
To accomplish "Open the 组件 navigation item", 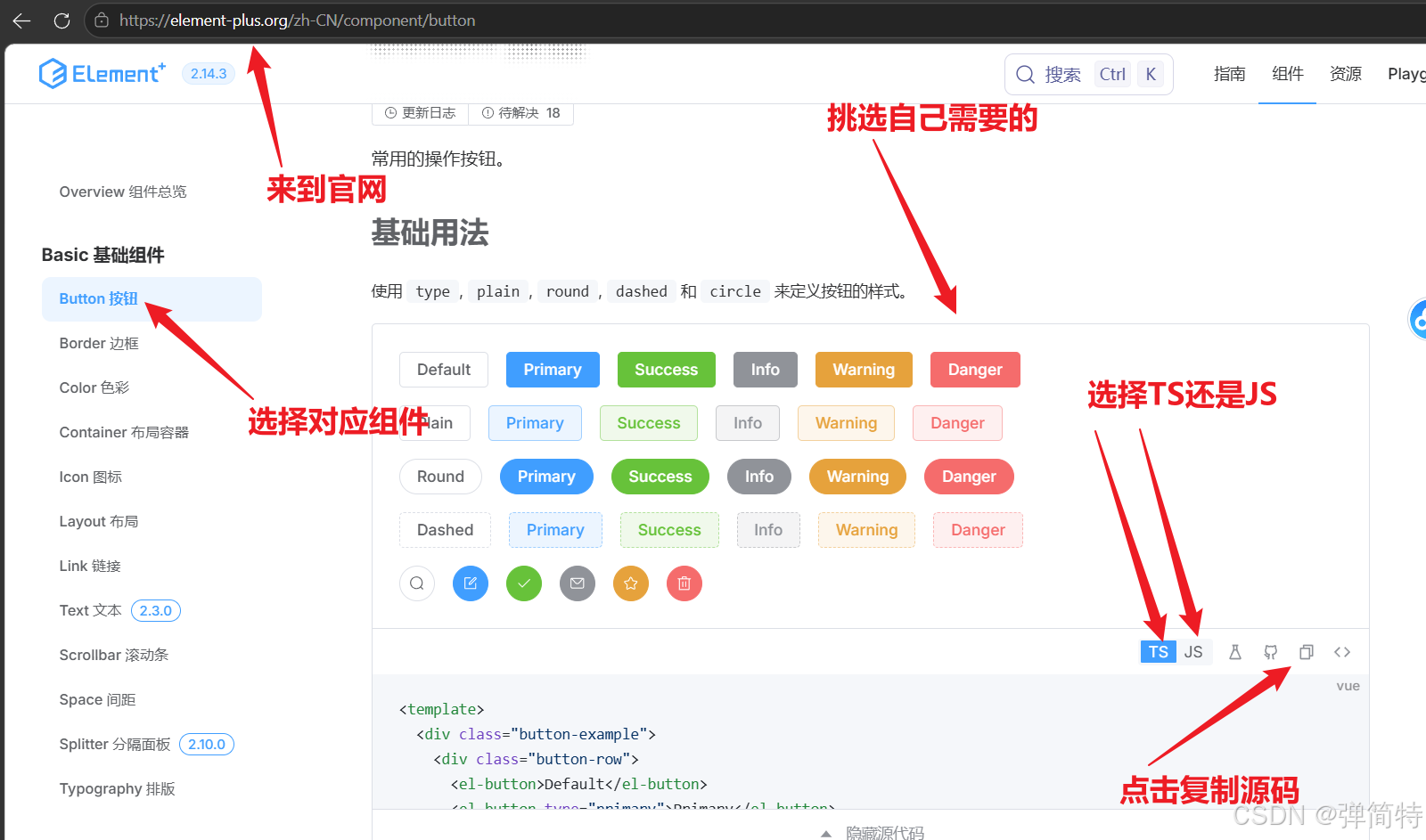I will click(1288, 74).
